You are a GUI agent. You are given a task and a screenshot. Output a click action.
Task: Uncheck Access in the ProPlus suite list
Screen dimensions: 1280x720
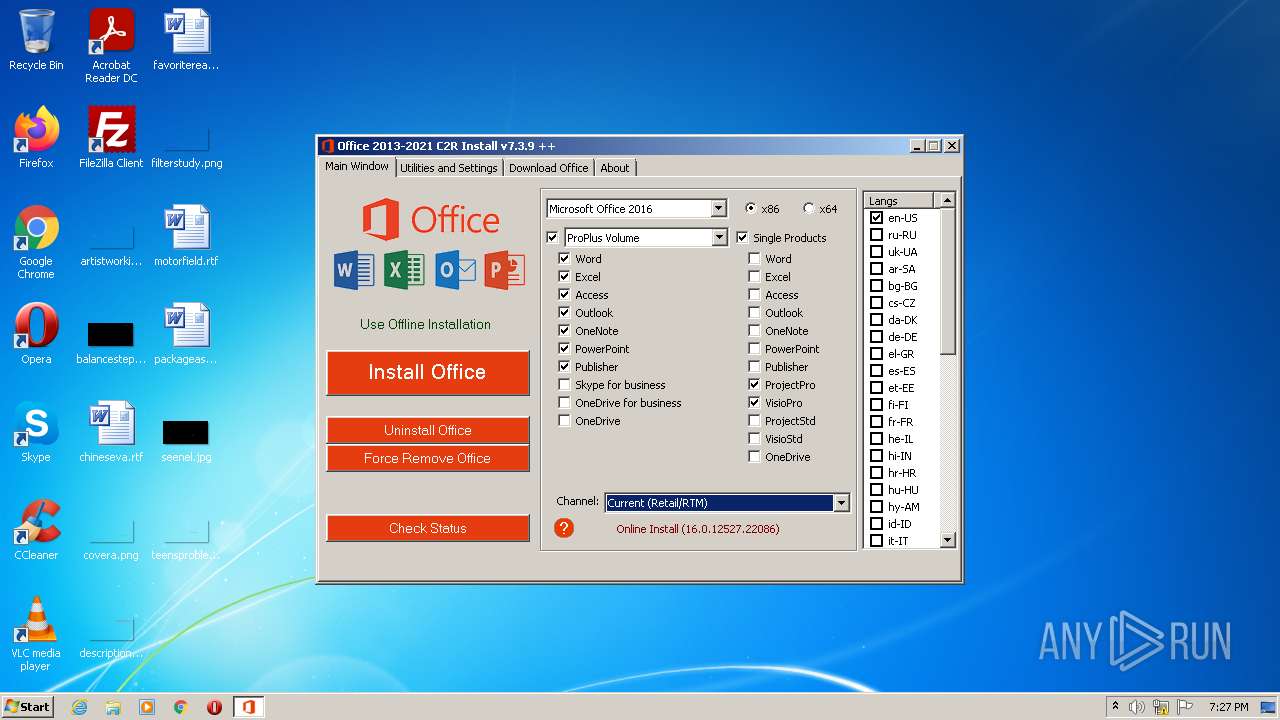point(565,295)
